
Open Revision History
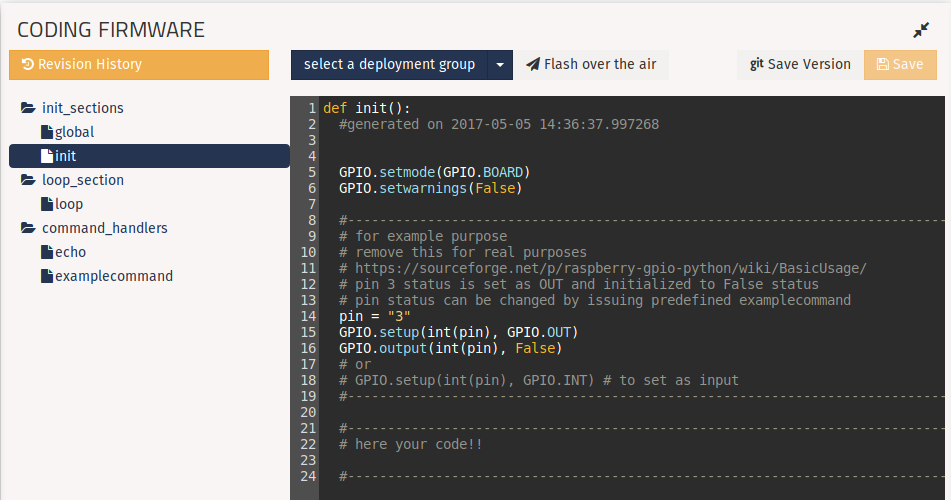(x=139, y=65)
